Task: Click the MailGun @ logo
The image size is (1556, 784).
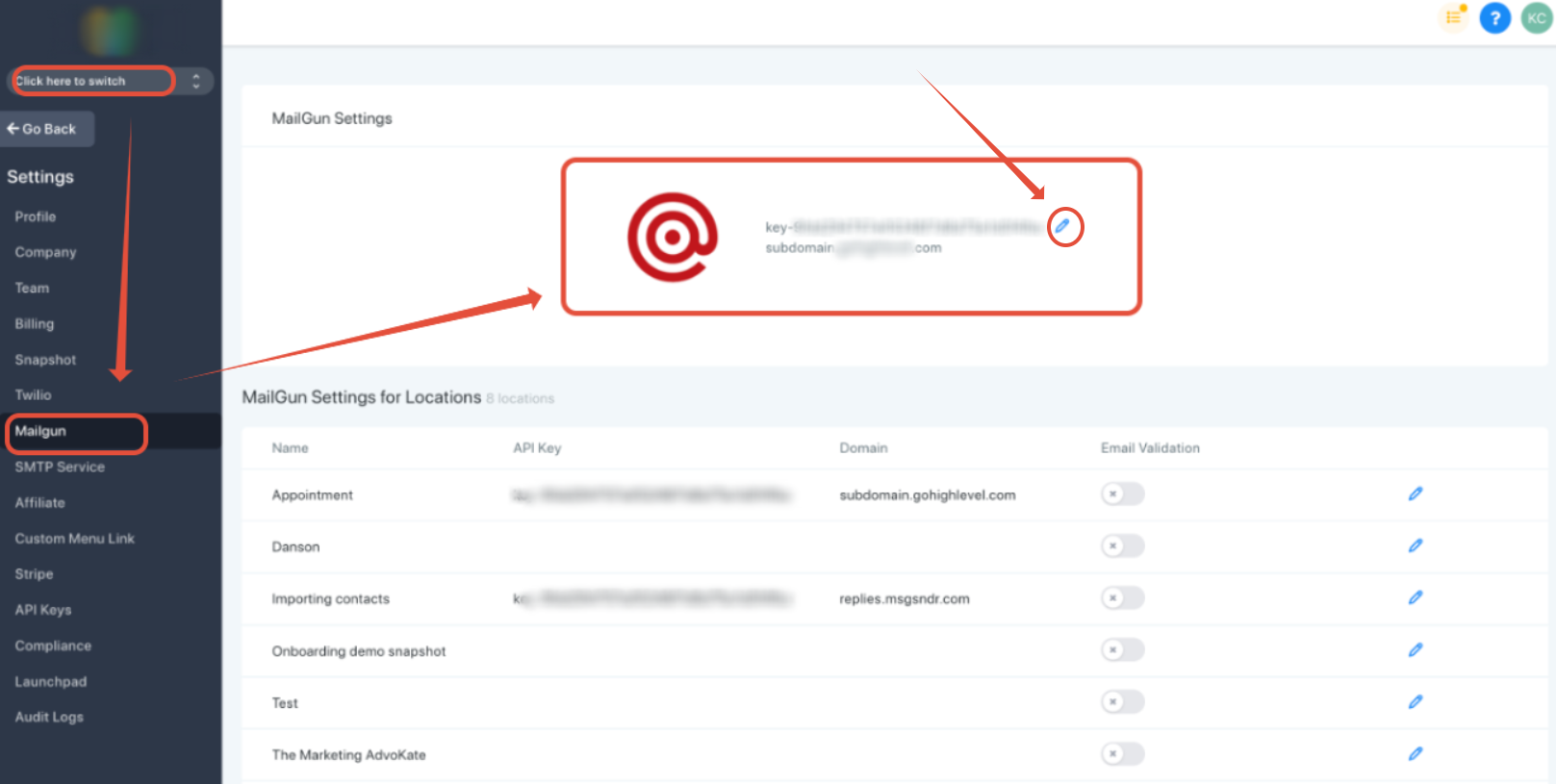Action: (673, 237)
